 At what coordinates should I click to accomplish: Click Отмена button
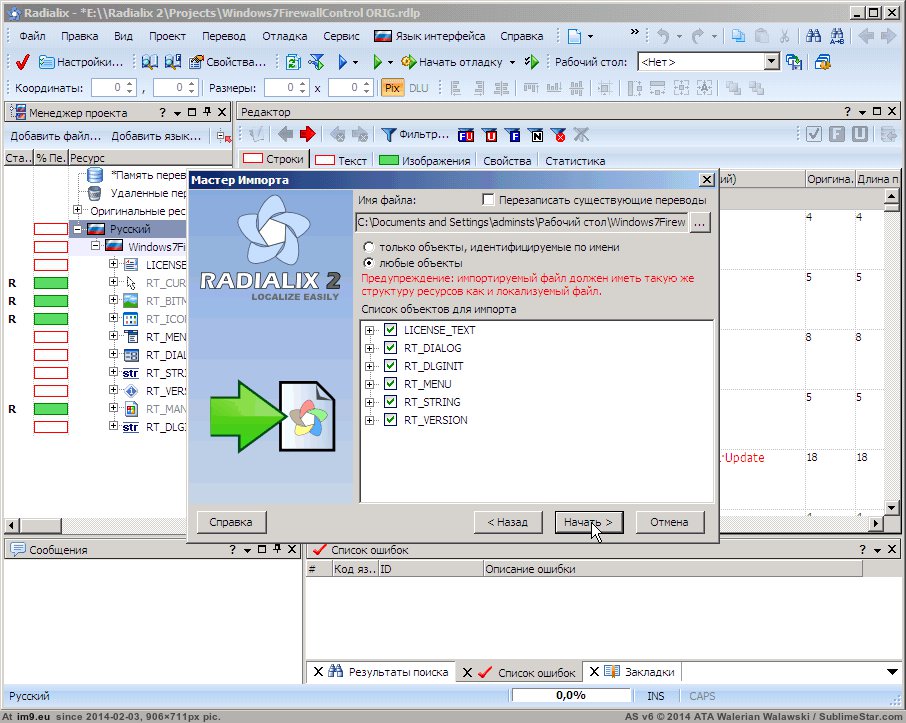coord(670,522)
